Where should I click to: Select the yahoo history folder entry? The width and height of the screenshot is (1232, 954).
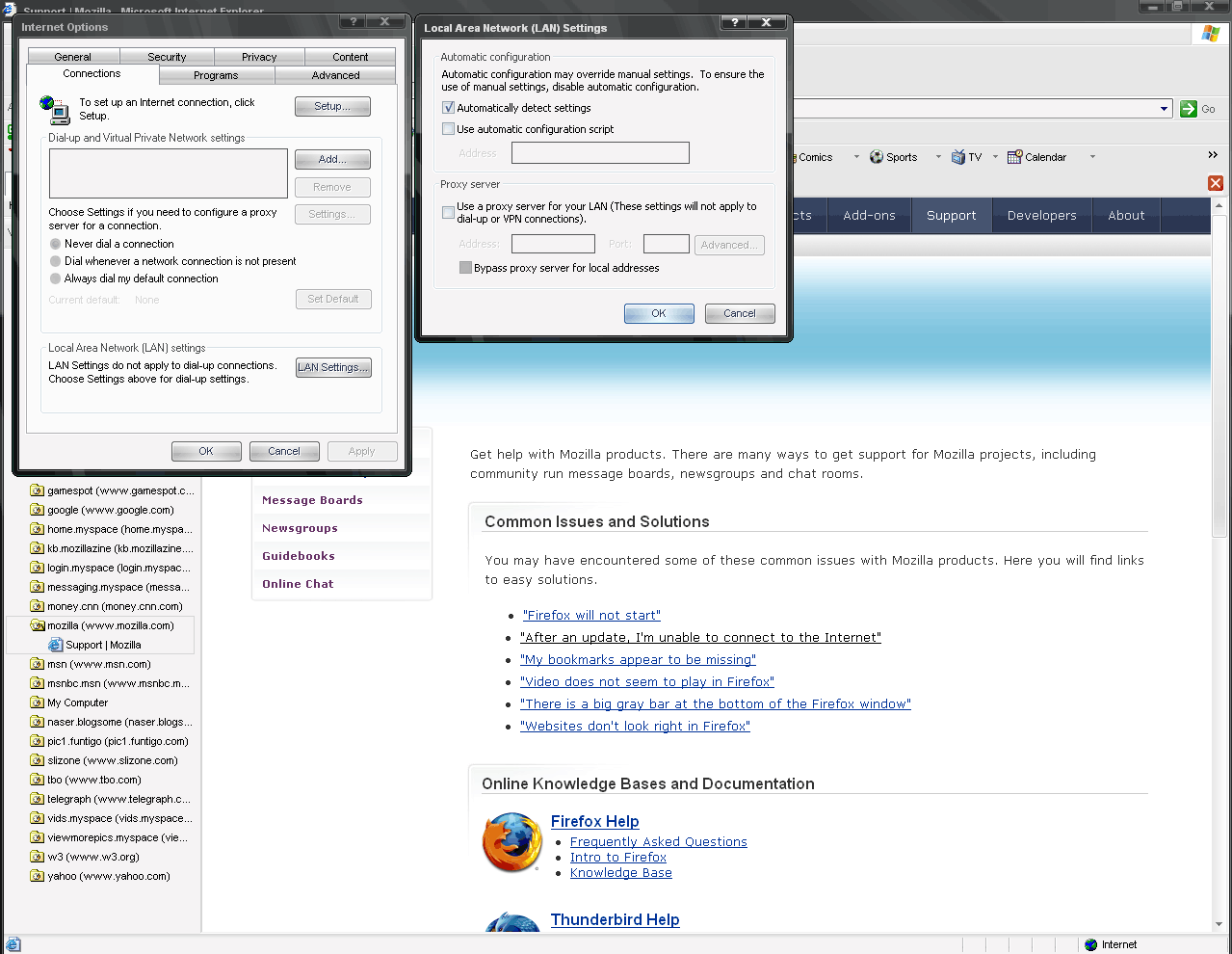click(x=108, y=876)
